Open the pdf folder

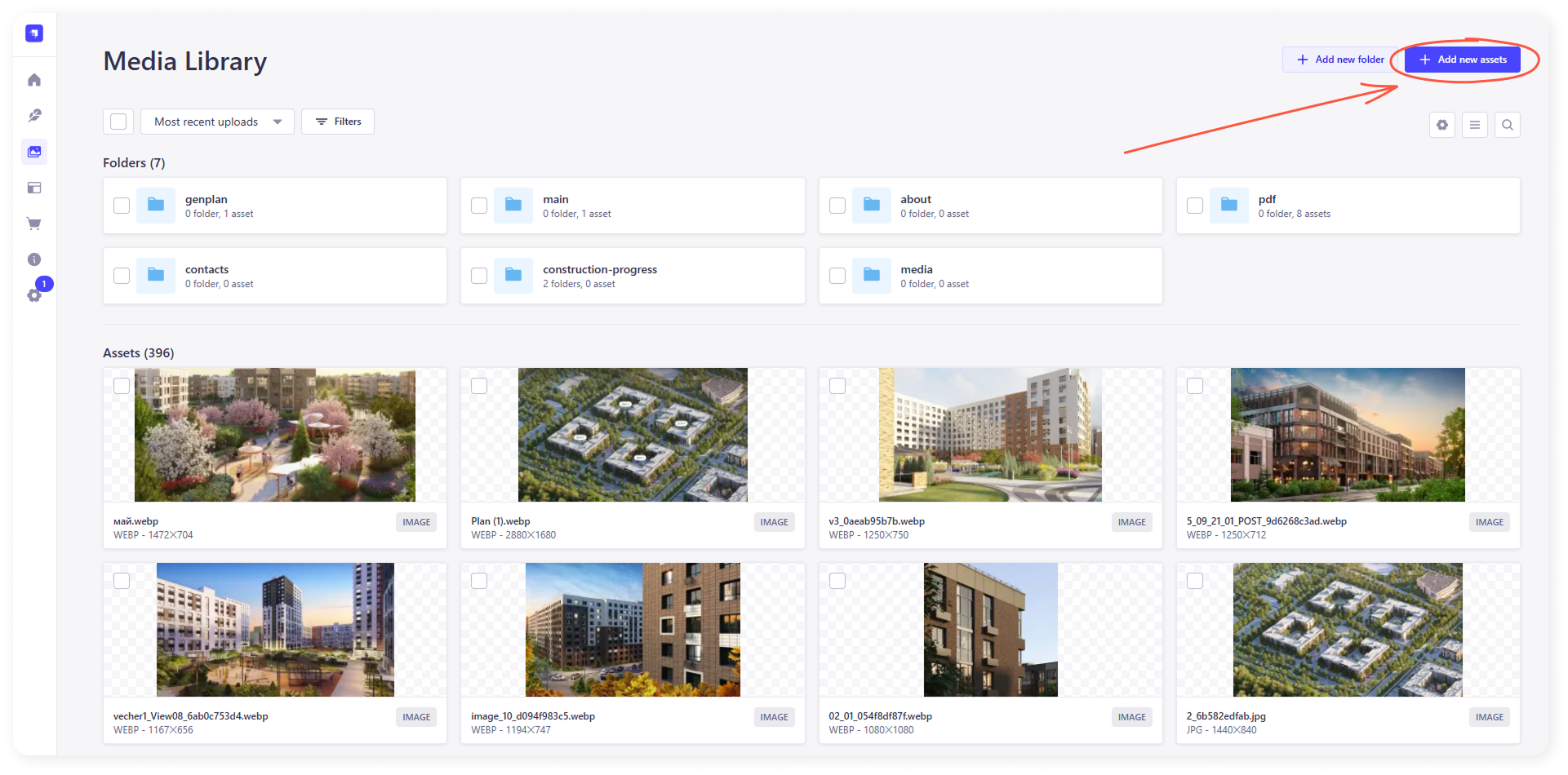[x=1267, y=200]
